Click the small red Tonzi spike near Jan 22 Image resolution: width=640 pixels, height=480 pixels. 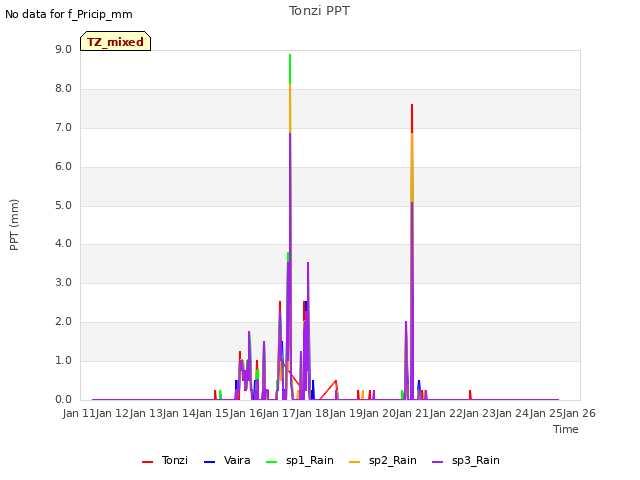[x=470, y=393]
